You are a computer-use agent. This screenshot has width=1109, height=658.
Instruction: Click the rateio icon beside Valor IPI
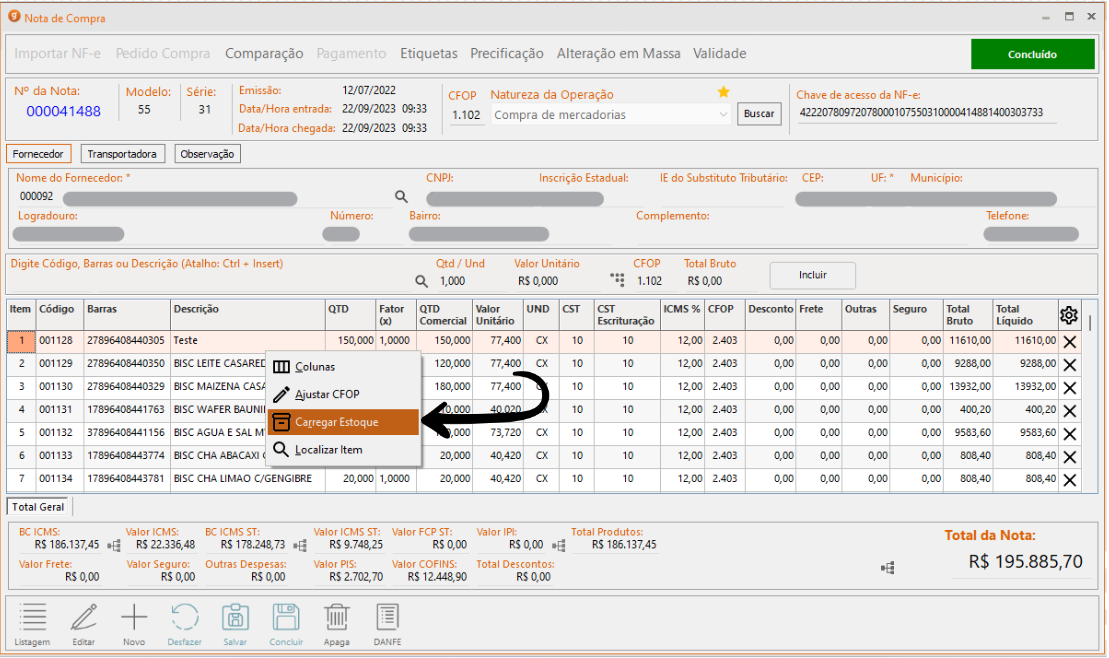point(559,546)
